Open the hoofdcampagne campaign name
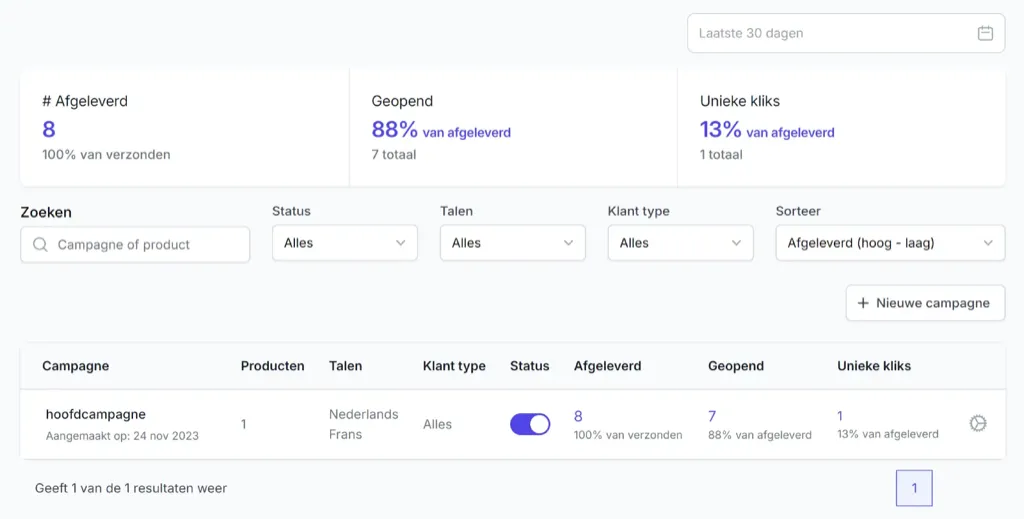The height and width of the screenshot is (519, 1024). (95, 414)
